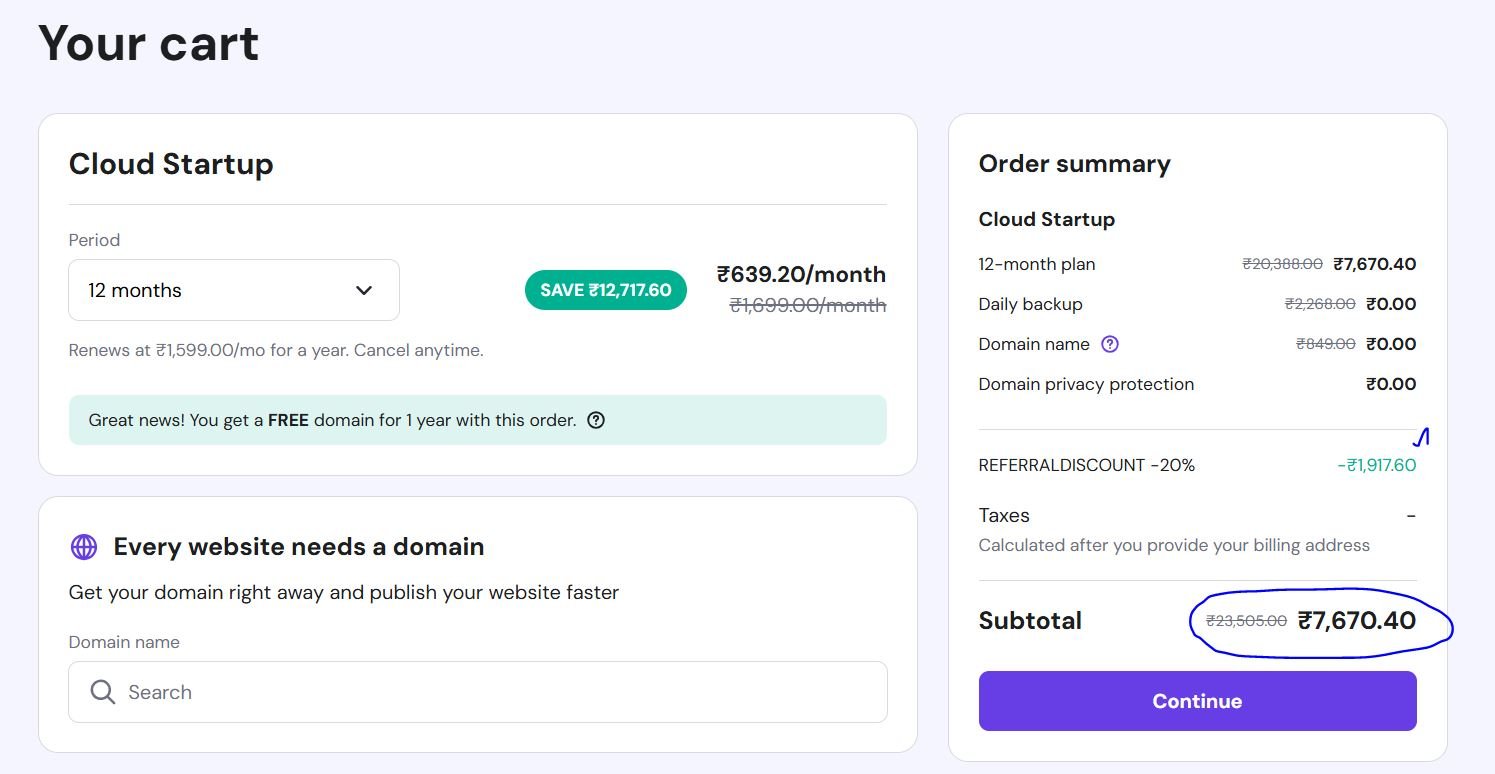1495x774 pixels.
Task: Click the ₹639.20/month price text
Action: tap(801, 274)
